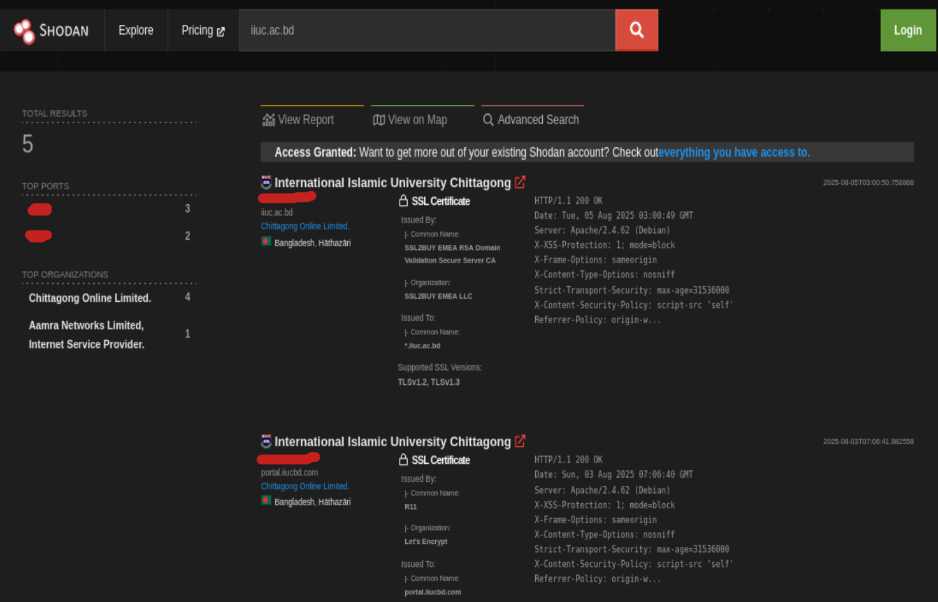The image size is (938, 602).
Task: Open Advanced Search
Action: pyautogui.click(x=531, y=120)
